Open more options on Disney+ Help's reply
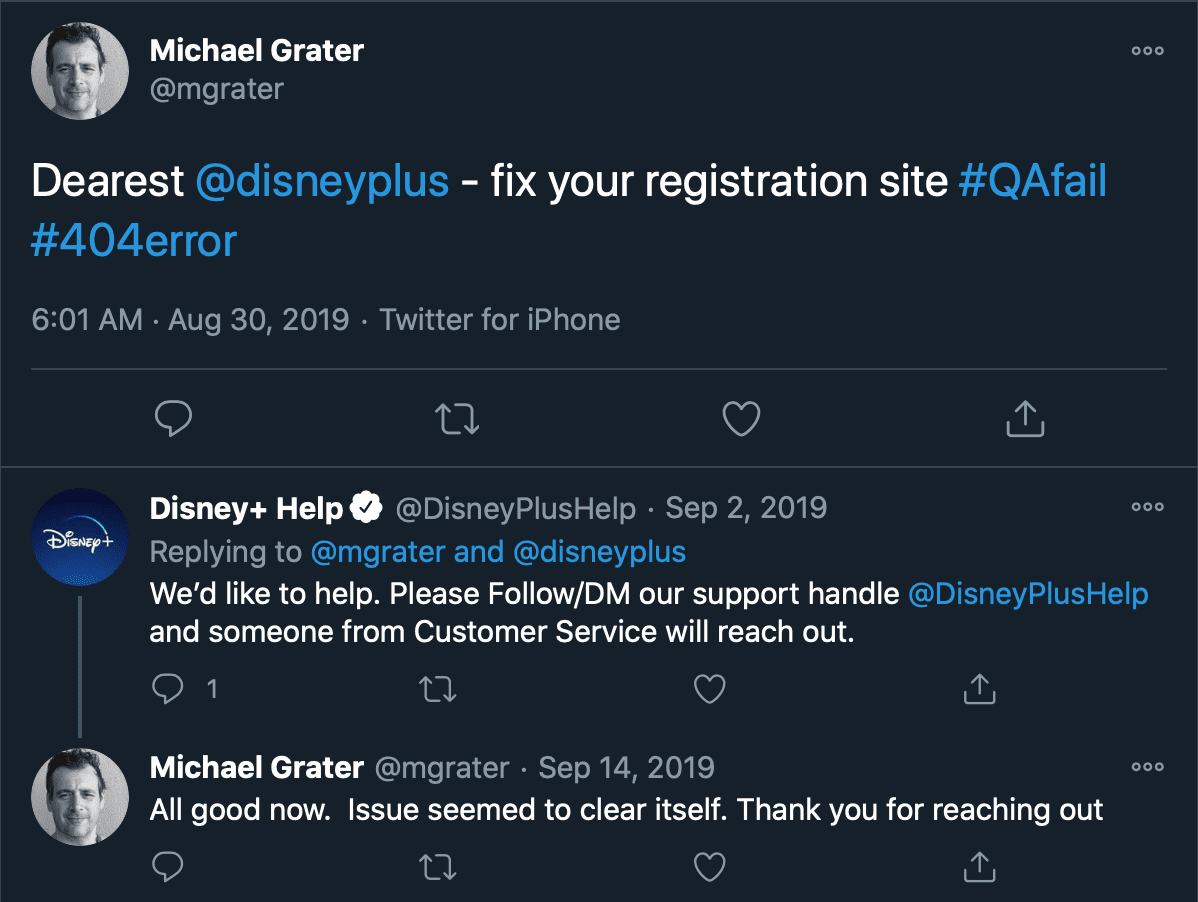This screenshot has width=1198, height=902. (1146, 507)
